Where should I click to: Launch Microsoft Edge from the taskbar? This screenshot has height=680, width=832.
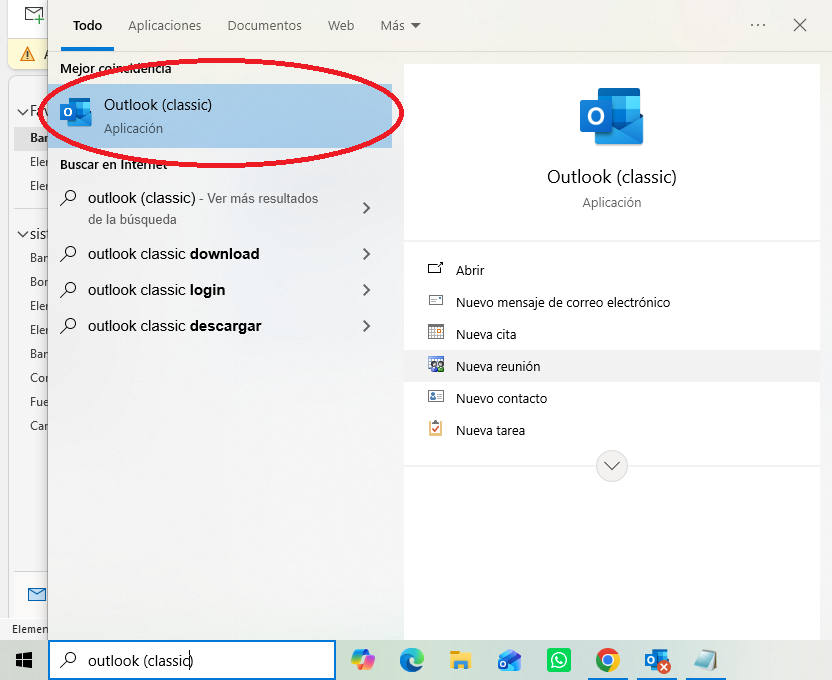click(x=412, y=660)
